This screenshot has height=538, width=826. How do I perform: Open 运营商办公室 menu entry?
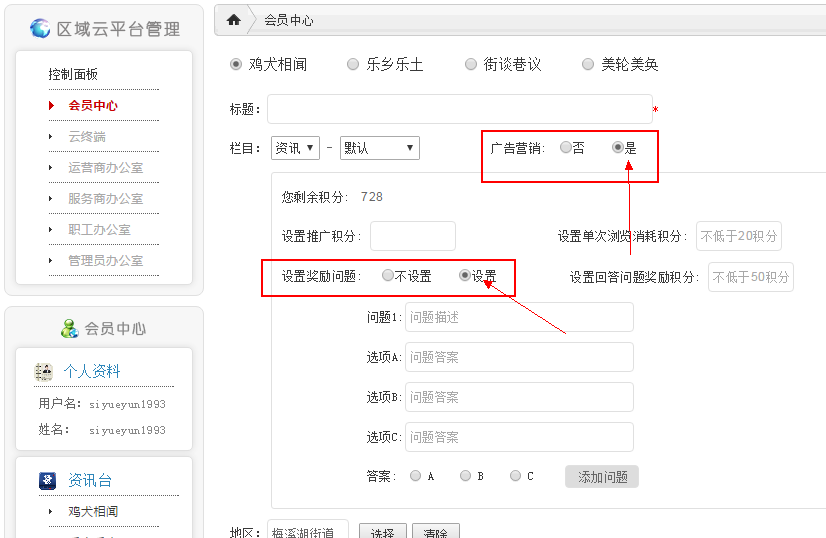(x=105, y=168)
